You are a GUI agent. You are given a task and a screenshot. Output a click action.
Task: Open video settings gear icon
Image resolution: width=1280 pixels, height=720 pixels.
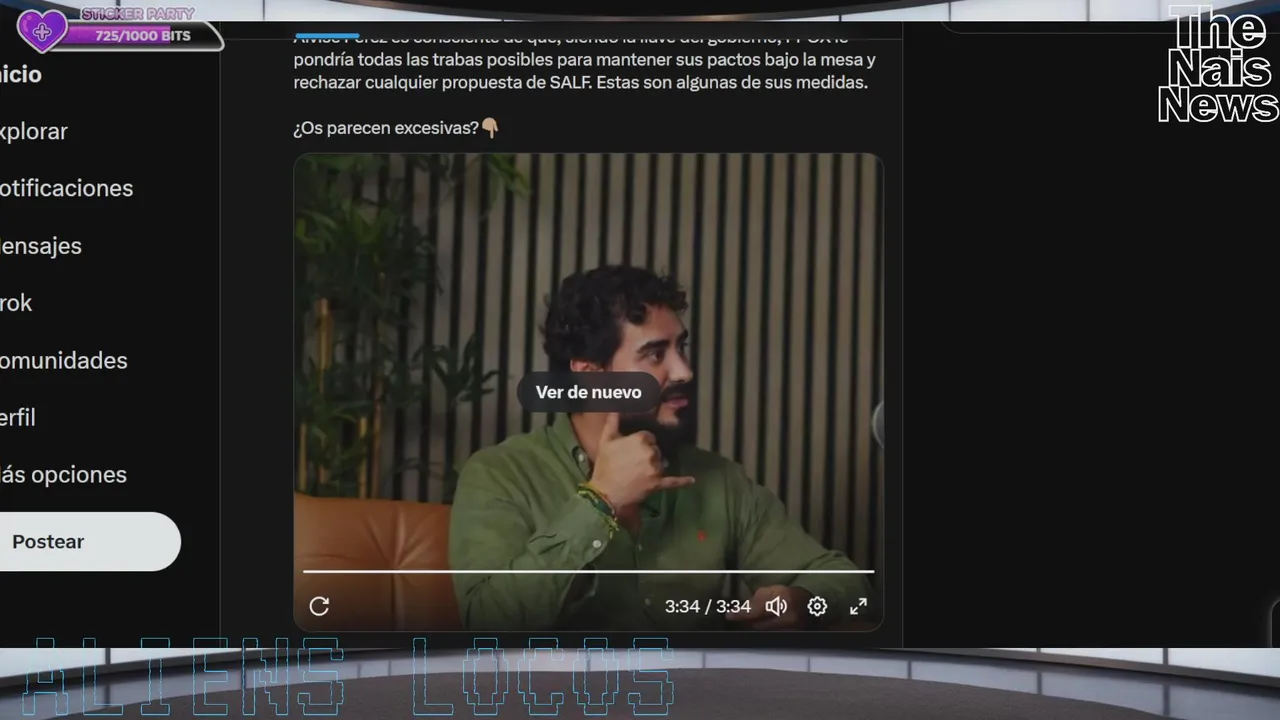point(817,606)
